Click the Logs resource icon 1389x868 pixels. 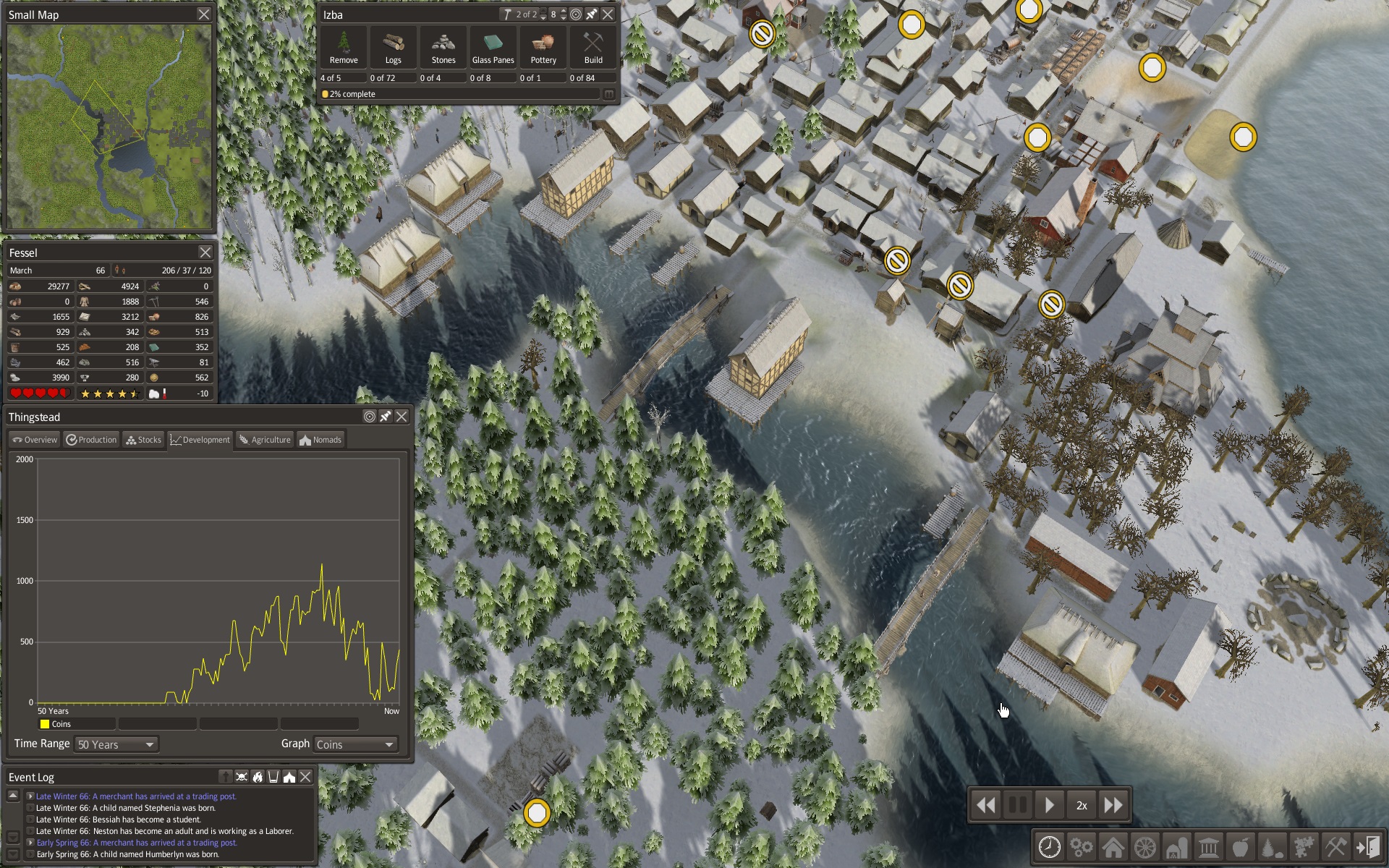click(394, 47)
